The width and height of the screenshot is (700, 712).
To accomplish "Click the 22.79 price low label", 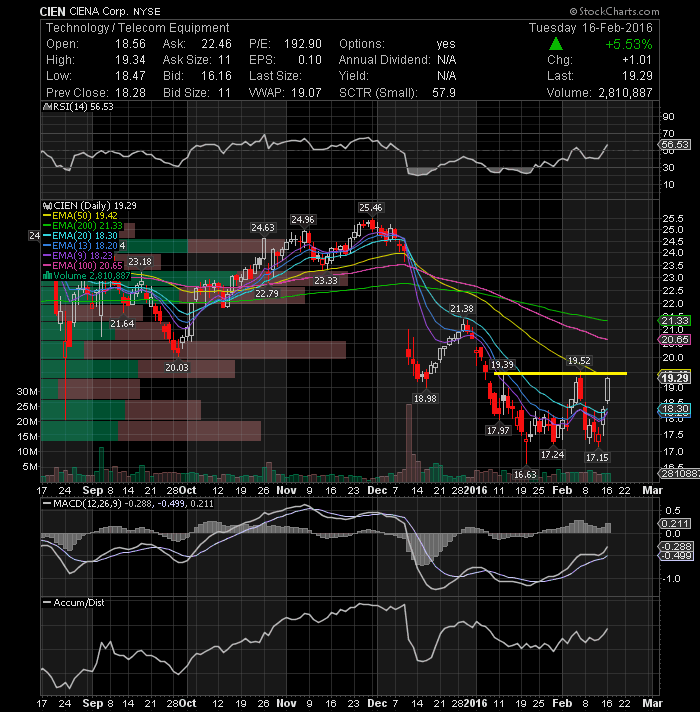I will pos(266,294).
